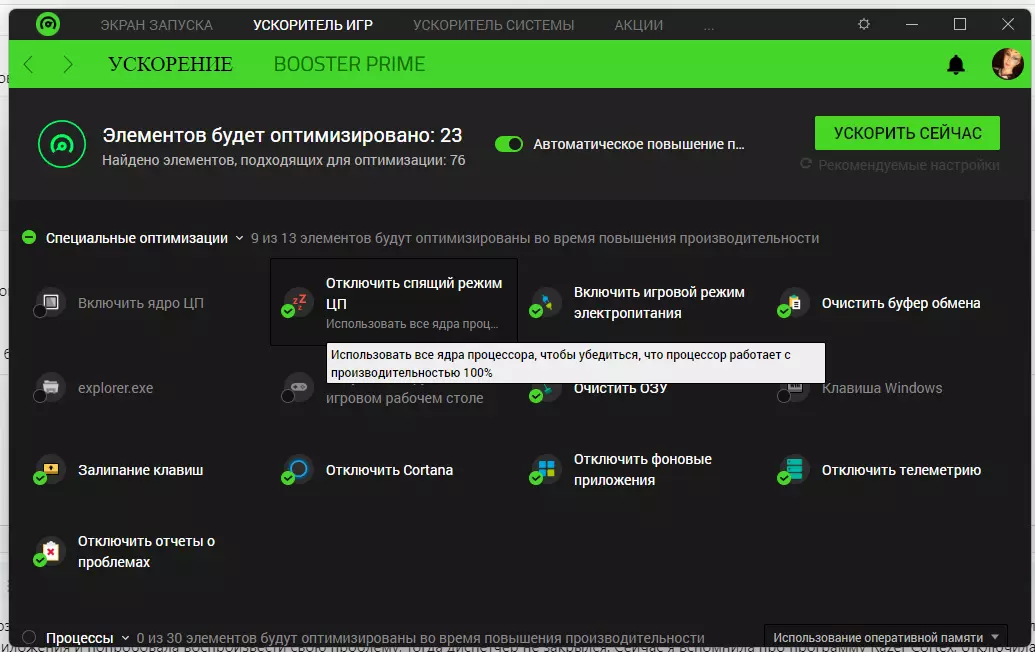Click the explorer.exe folder icon
The width and height of the screenshot is (1035, 652).
51,387
